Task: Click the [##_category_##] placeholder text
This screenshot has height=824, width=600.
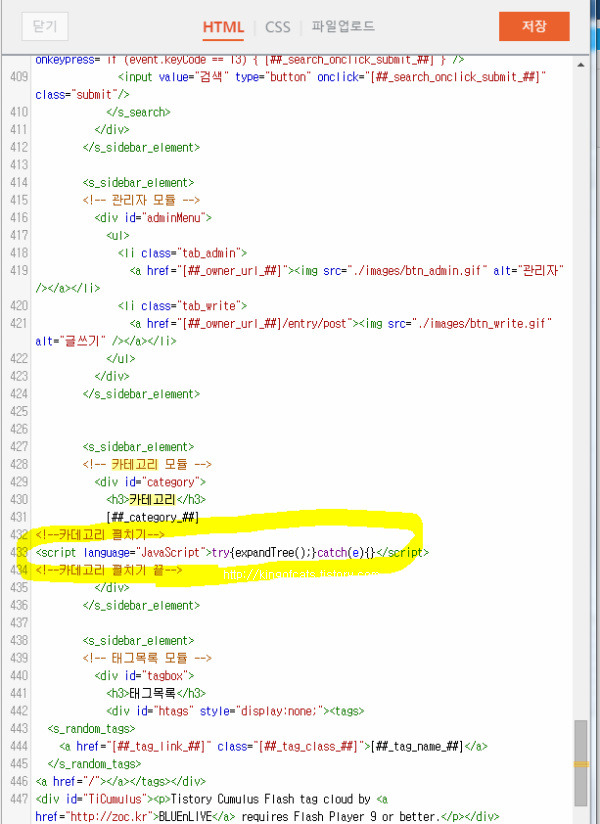Action: tap(153, 518)
